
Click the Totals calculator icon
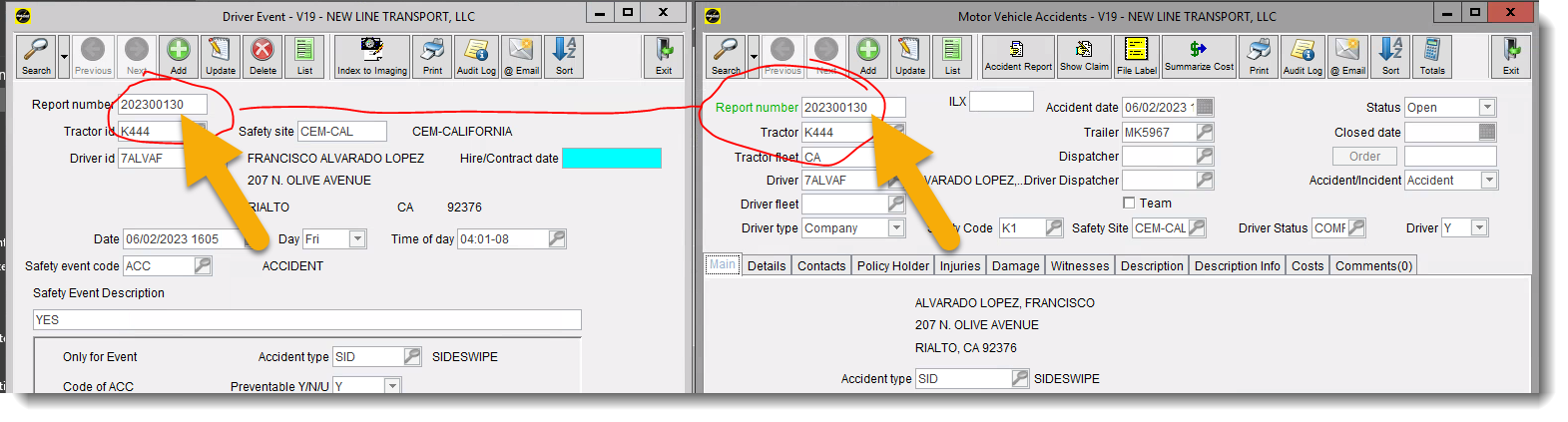[1432, 57]
